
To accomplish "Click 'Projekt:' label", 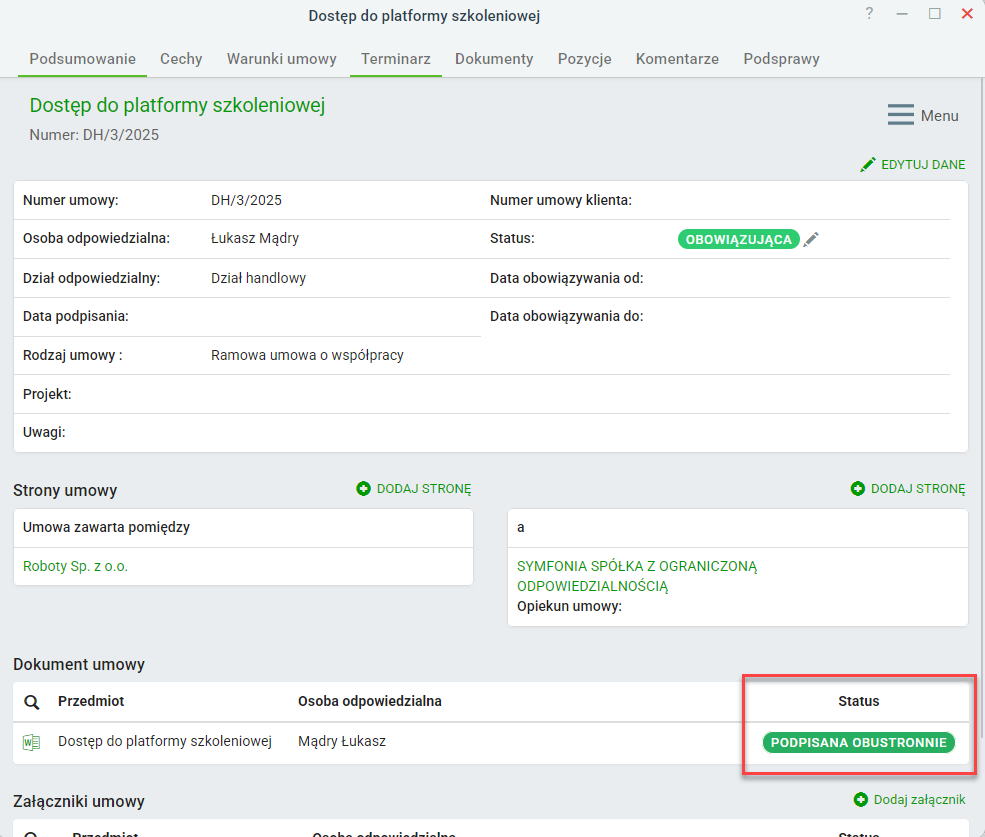I will click(x=47, y=395).
